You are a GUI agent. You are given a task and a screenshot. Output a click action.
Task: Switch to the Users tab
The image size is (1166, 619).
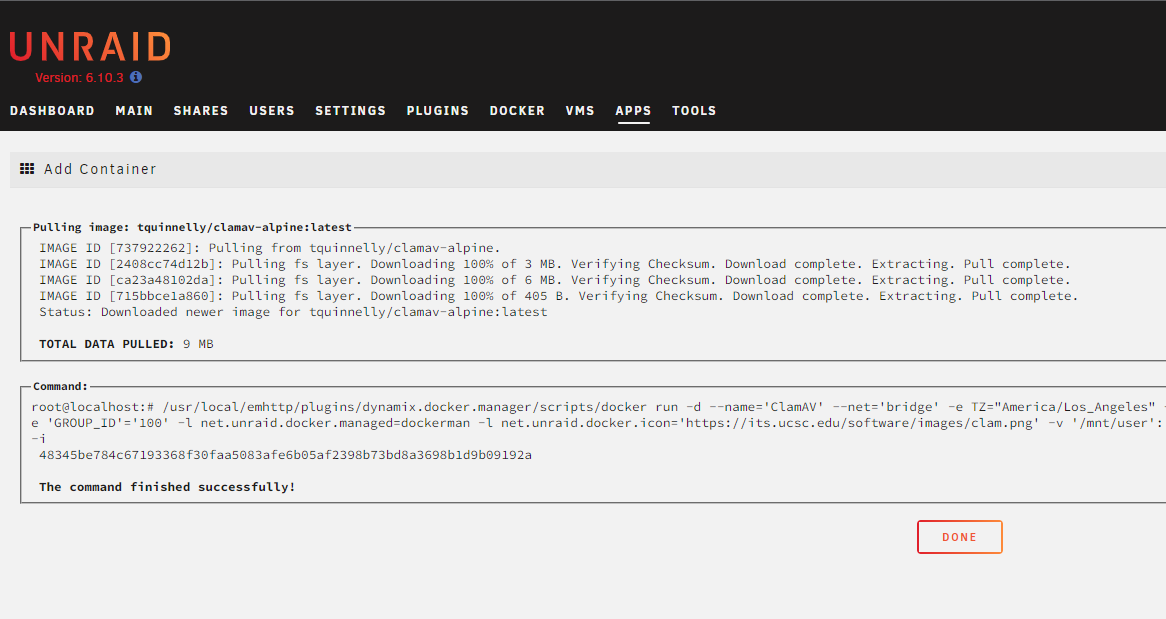pyautogui.click(x=271, y=111)
